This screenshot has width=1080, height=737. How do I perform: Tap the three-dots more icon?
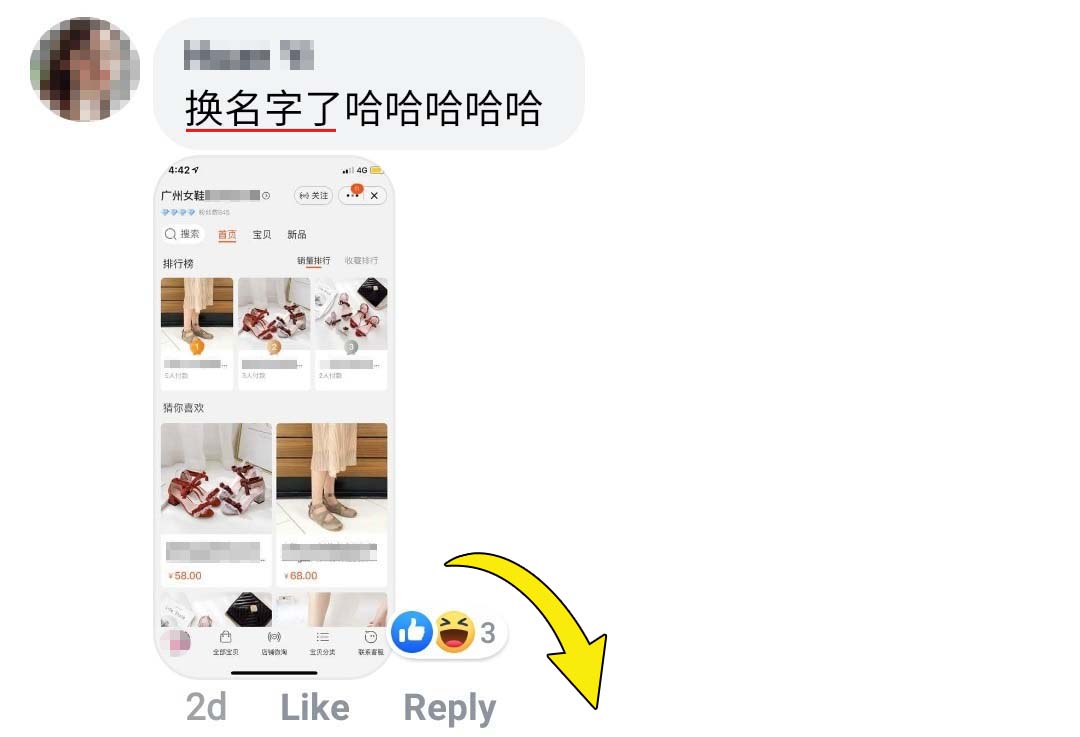pyautogui.click(x=352, y=196)
